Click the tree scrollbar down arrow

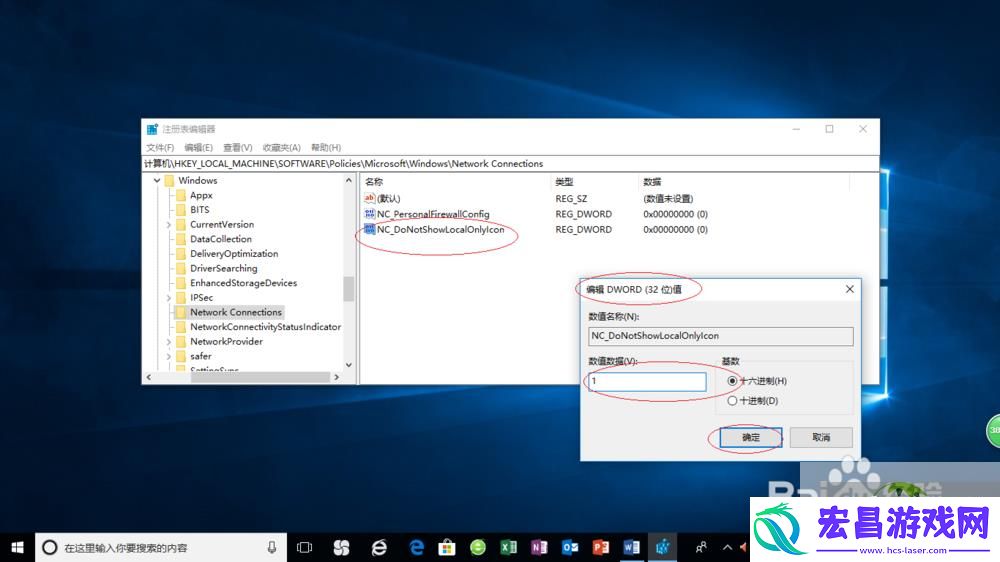[x=348, y=365]
